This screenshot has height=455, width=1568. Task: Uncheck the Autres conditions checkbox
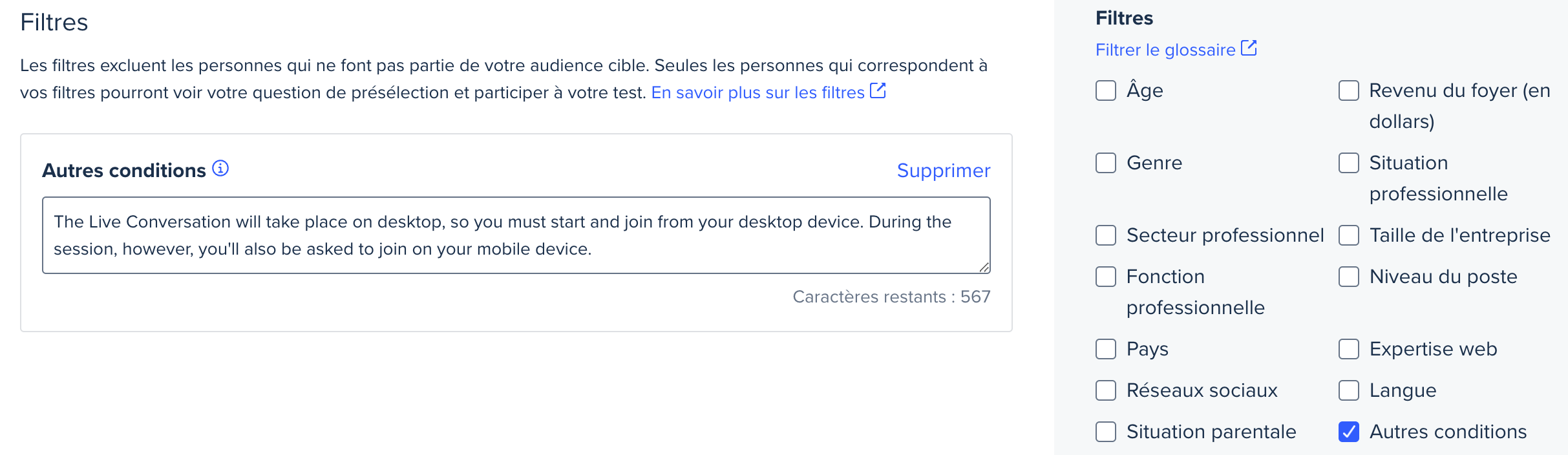click(1349, 432)
